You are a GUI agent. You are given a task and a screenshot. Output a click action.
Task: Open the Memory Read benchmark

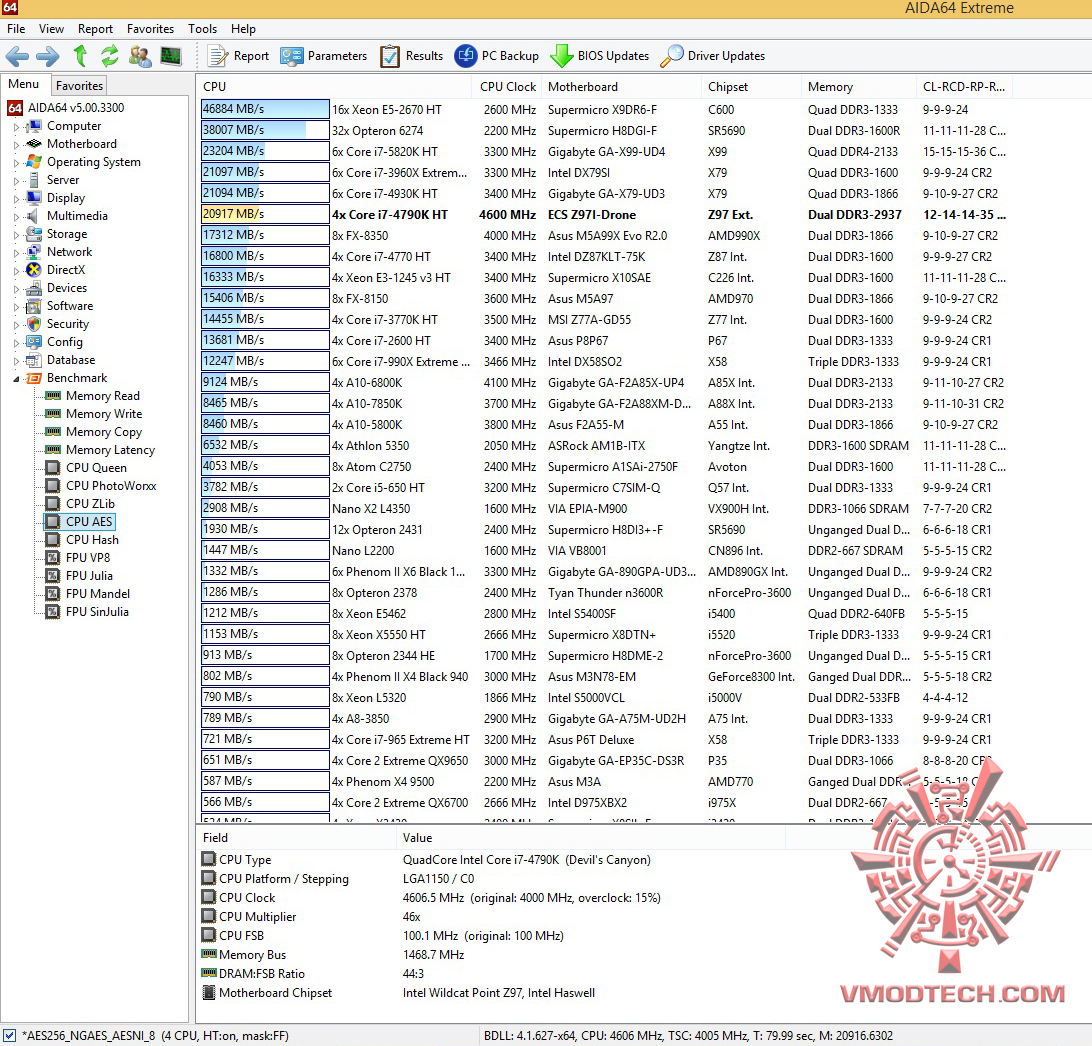click(x=102, y=396)
